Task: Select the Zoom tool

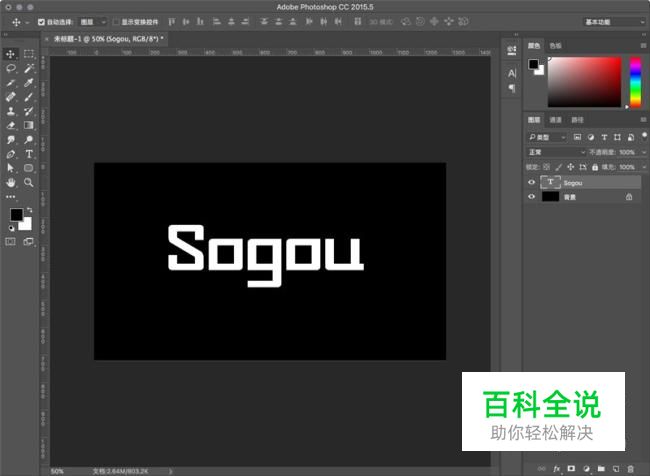Action: tap(29, 183)
